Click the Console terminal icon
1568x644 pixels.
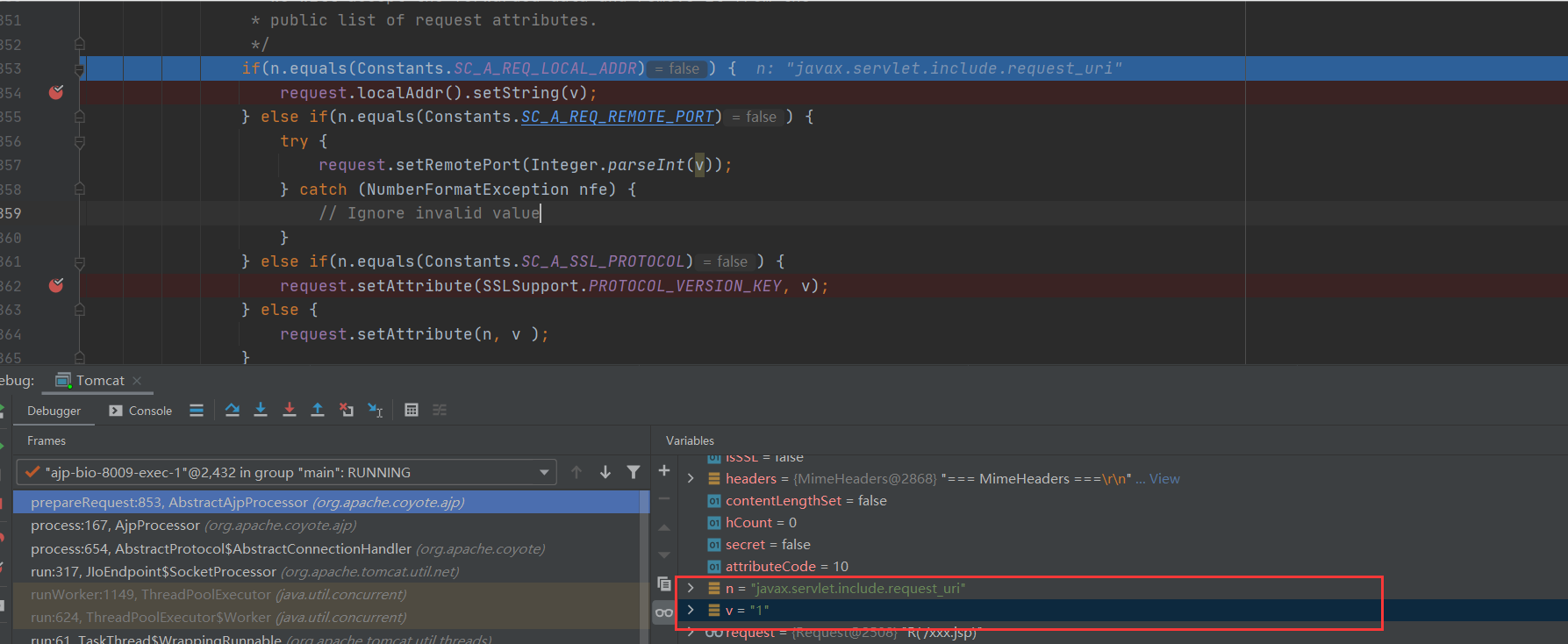116,411
